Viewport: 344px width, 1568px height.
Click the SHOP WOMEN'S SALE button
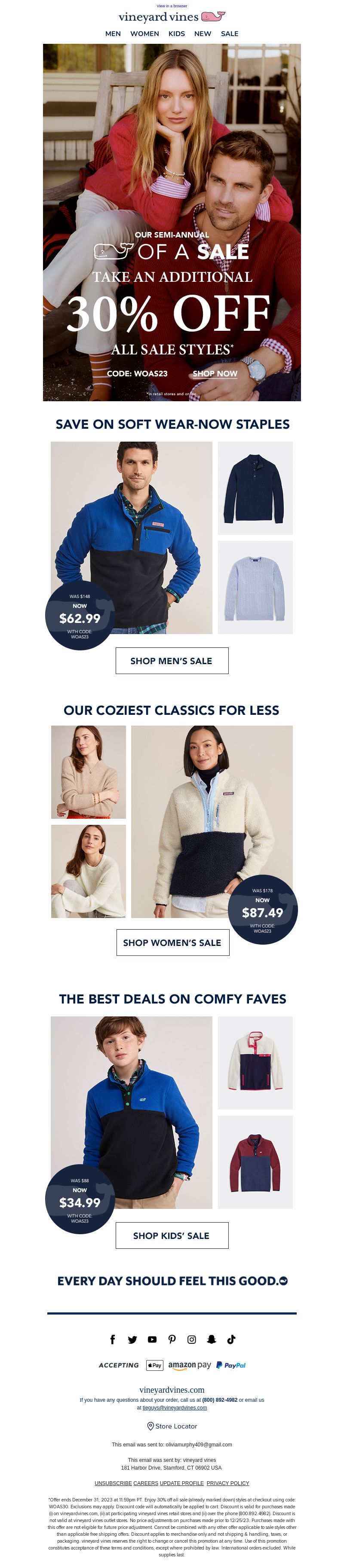tap(173, 943)
